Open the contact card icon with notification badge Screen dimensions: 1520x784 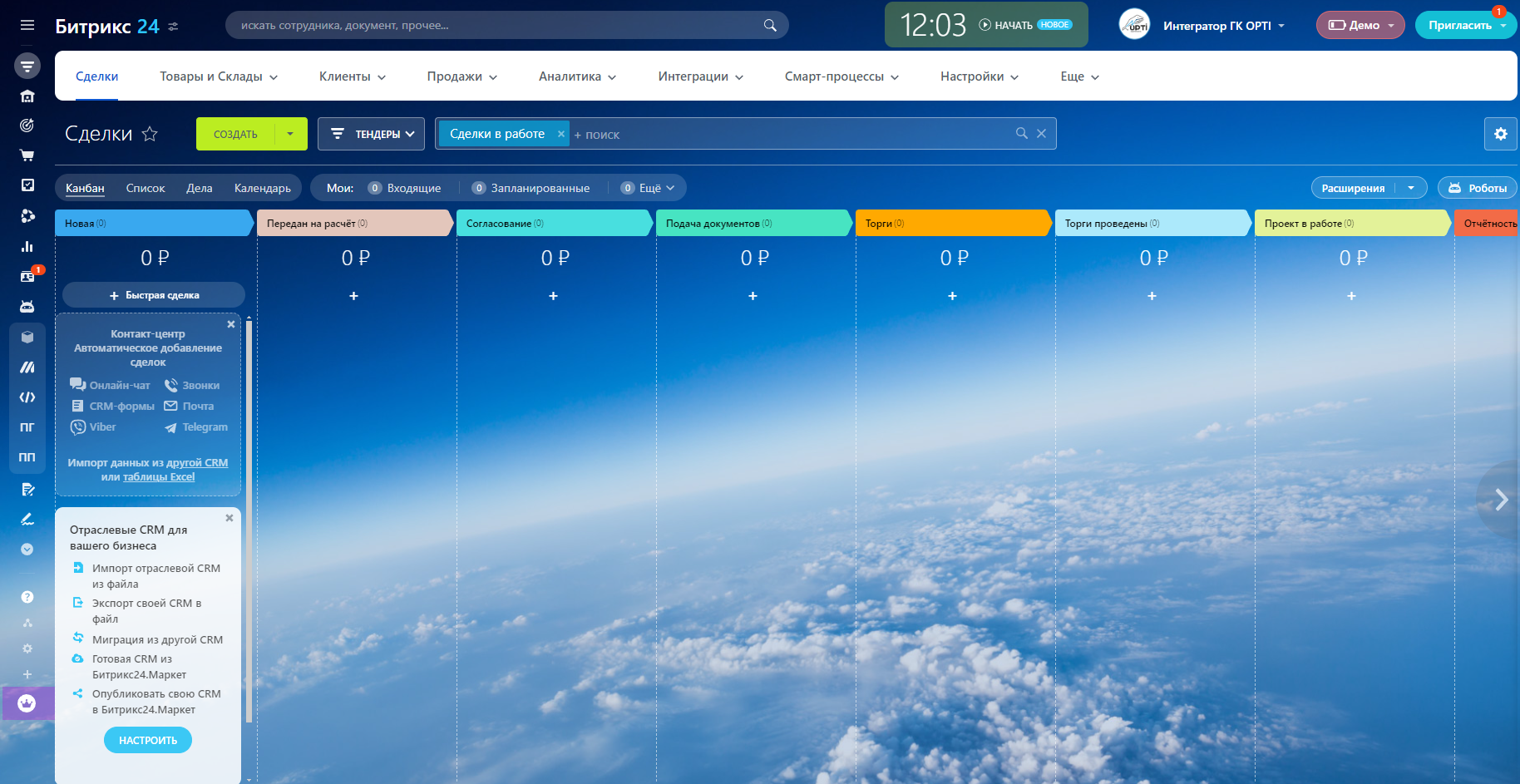coord(27,276)
